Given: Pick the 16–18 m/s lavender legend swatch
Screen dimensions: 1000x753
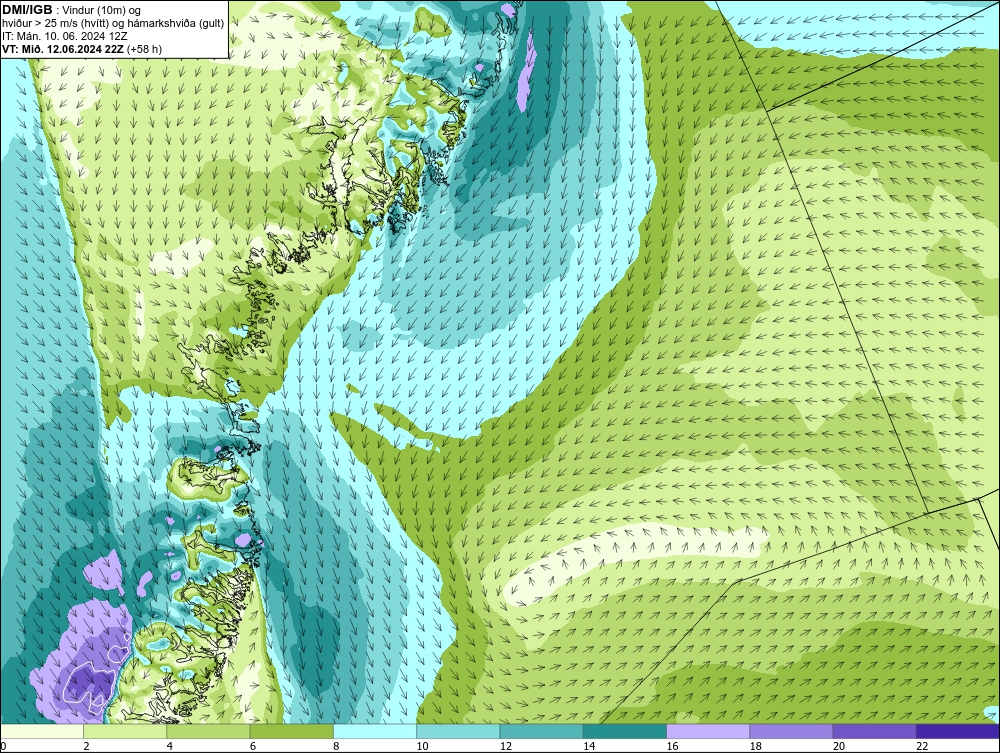Looking at the screenshot, I should pyautogui.click(x=708, y=731).
